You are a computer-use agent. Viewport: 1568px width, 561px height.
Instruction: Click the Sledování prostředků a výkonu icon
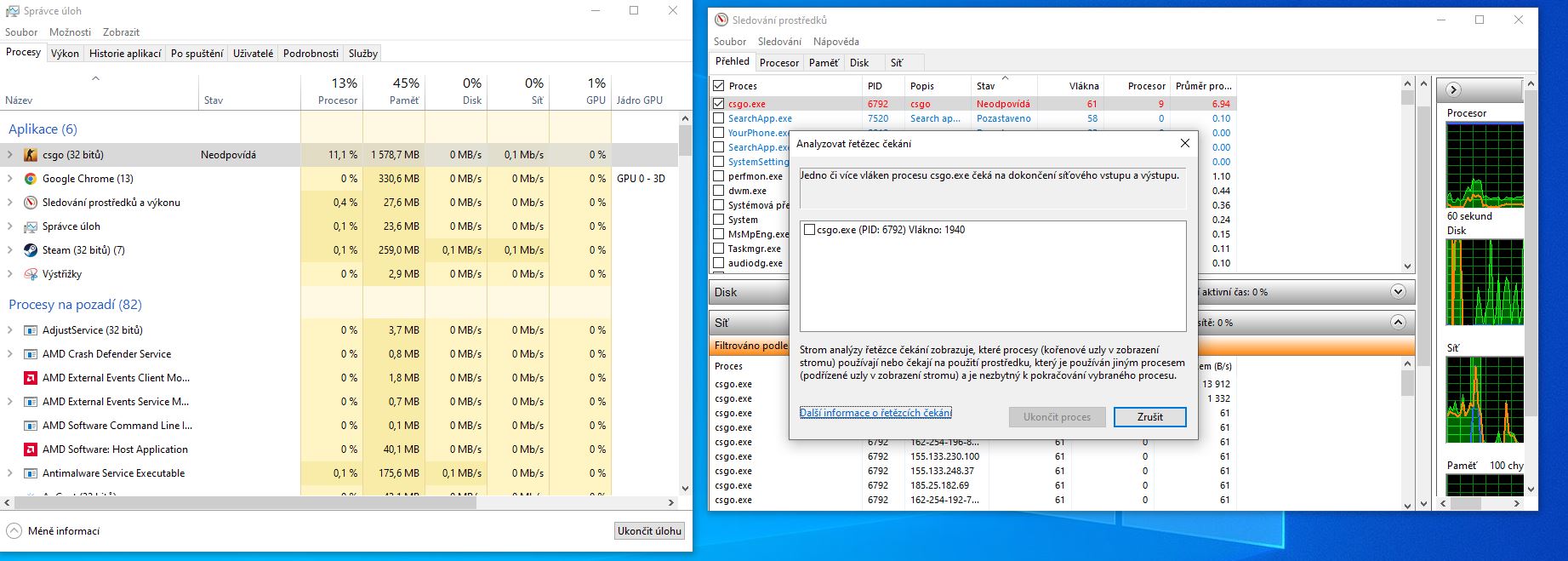(x=31, y=203)
